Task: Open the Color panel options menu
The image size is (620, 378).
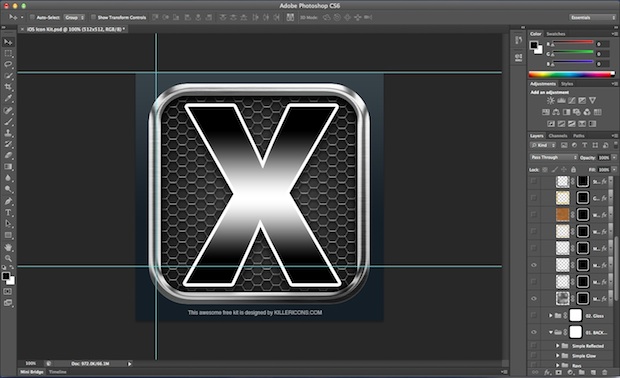Action: [614, 34]
